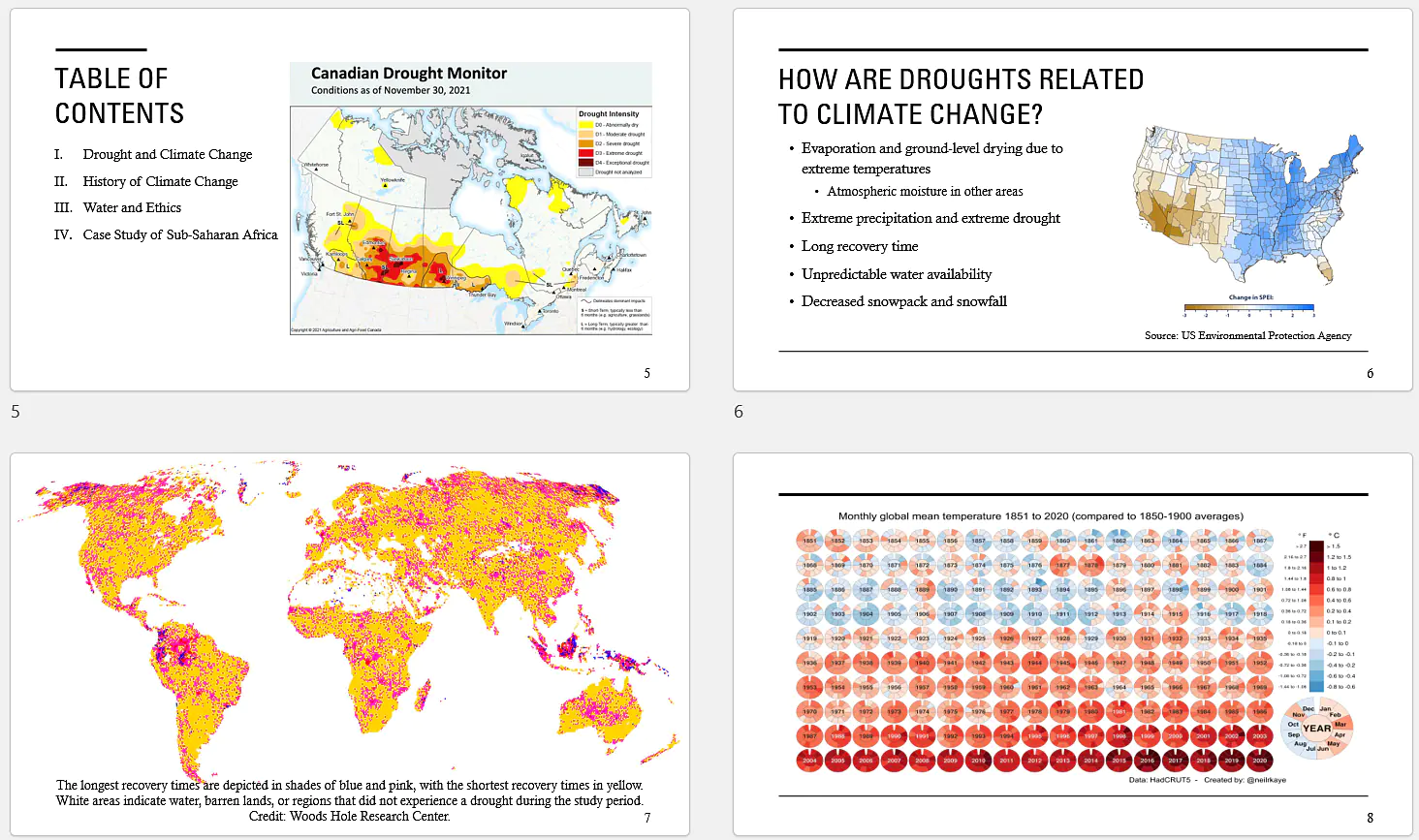Viewport: 1419px width, 840px height.
Task: Click the 'Monthly global mean temperature' chart title
Action: [1041, 516]
